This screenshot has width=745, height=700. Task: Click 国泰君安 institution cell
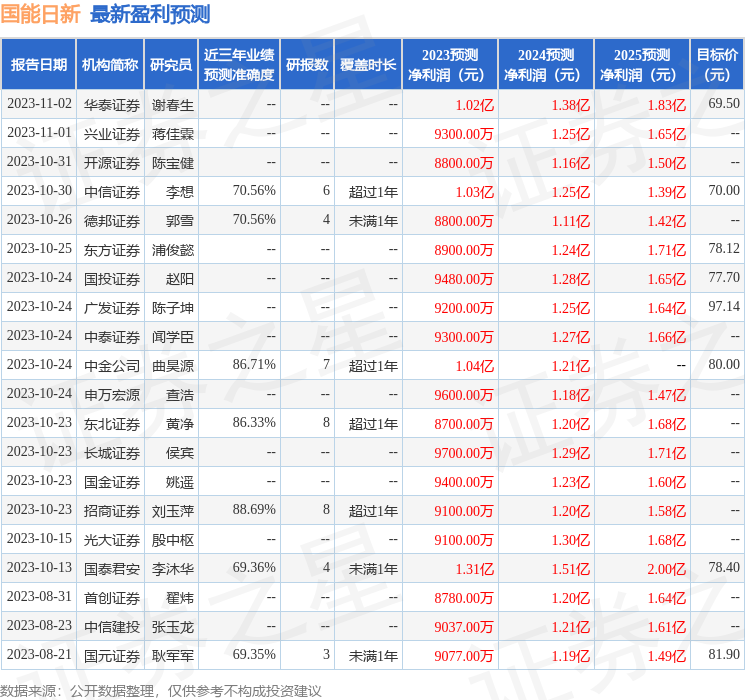tap(112, 569)
